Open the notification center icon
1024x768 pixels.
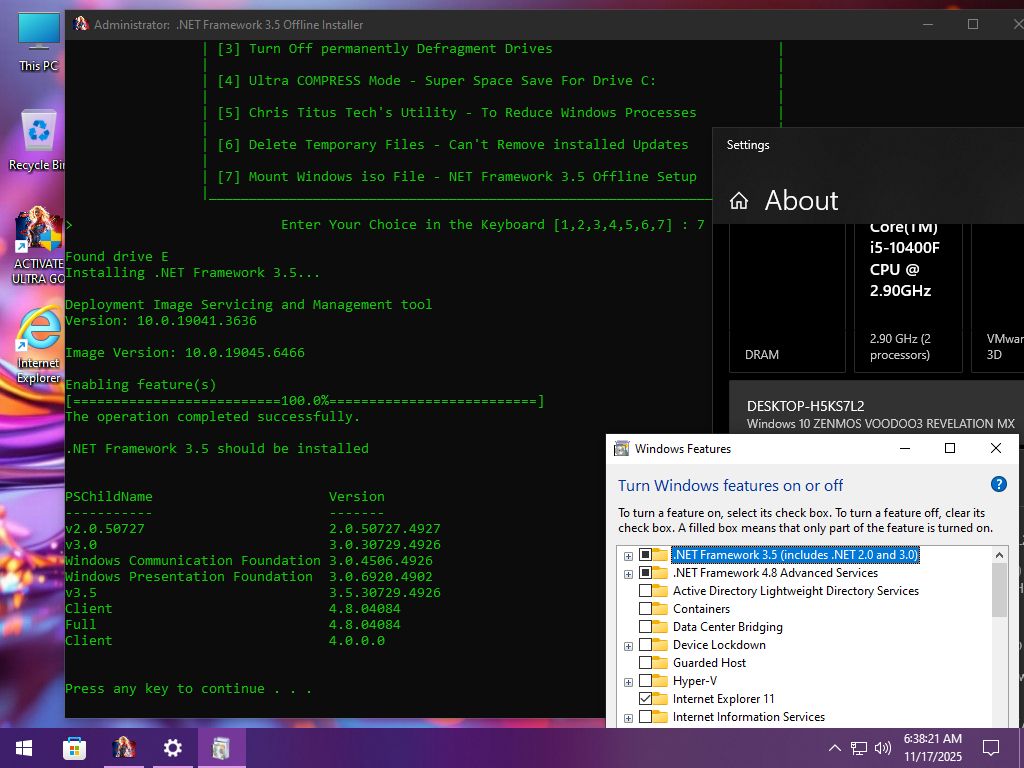tap(991, 748)
